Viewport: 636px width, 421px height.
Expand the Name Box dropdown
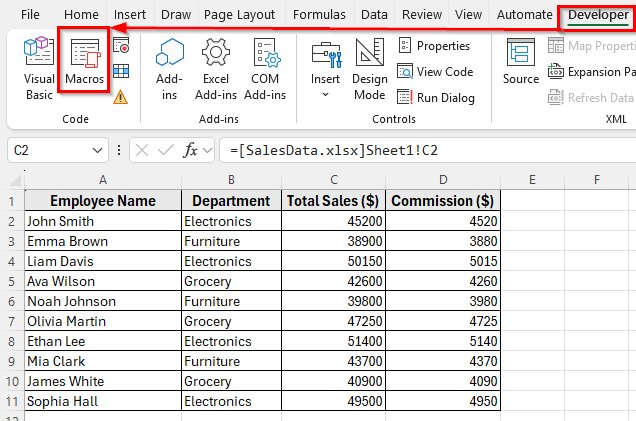[97, 150]
